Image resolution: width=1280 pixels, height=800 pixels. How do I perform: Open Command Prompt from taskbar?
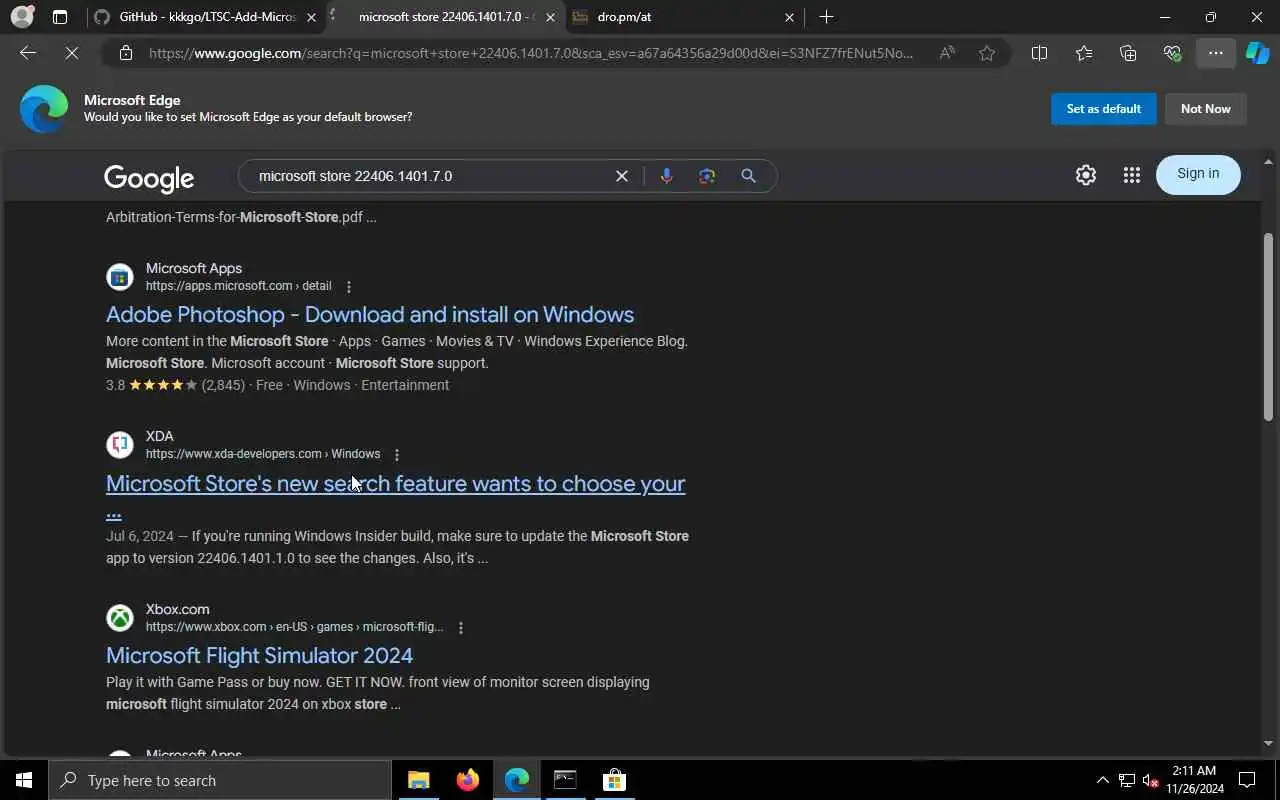[x=565, y=780]
